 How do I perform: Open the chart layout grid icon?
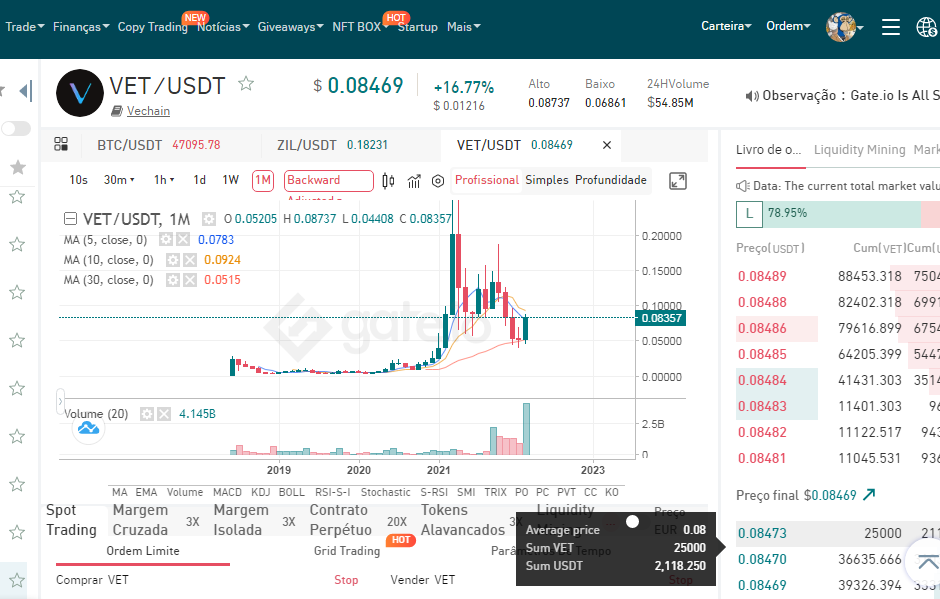61,144
